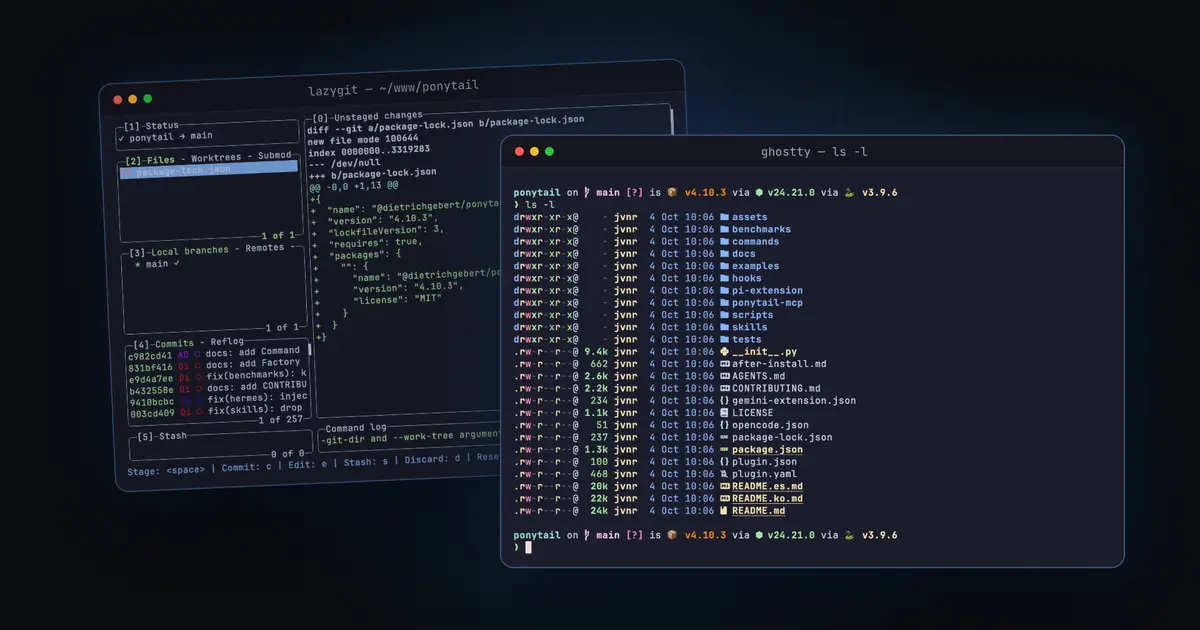Click the markdown icon next to AGENTS.md
The height and width of the screenshot is (630, 1200).
point(724,376)
